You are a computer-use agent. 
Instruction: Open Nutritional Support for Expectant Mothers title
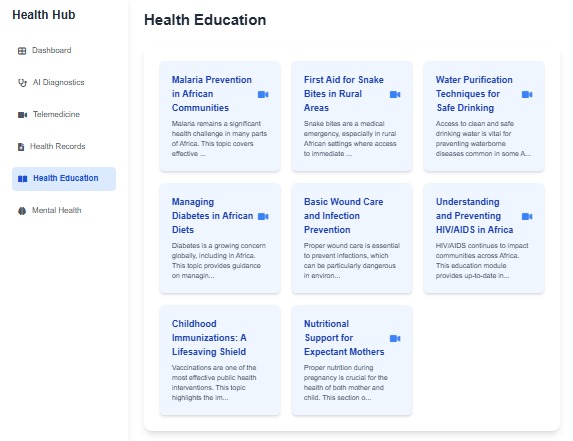pos(344,338)
